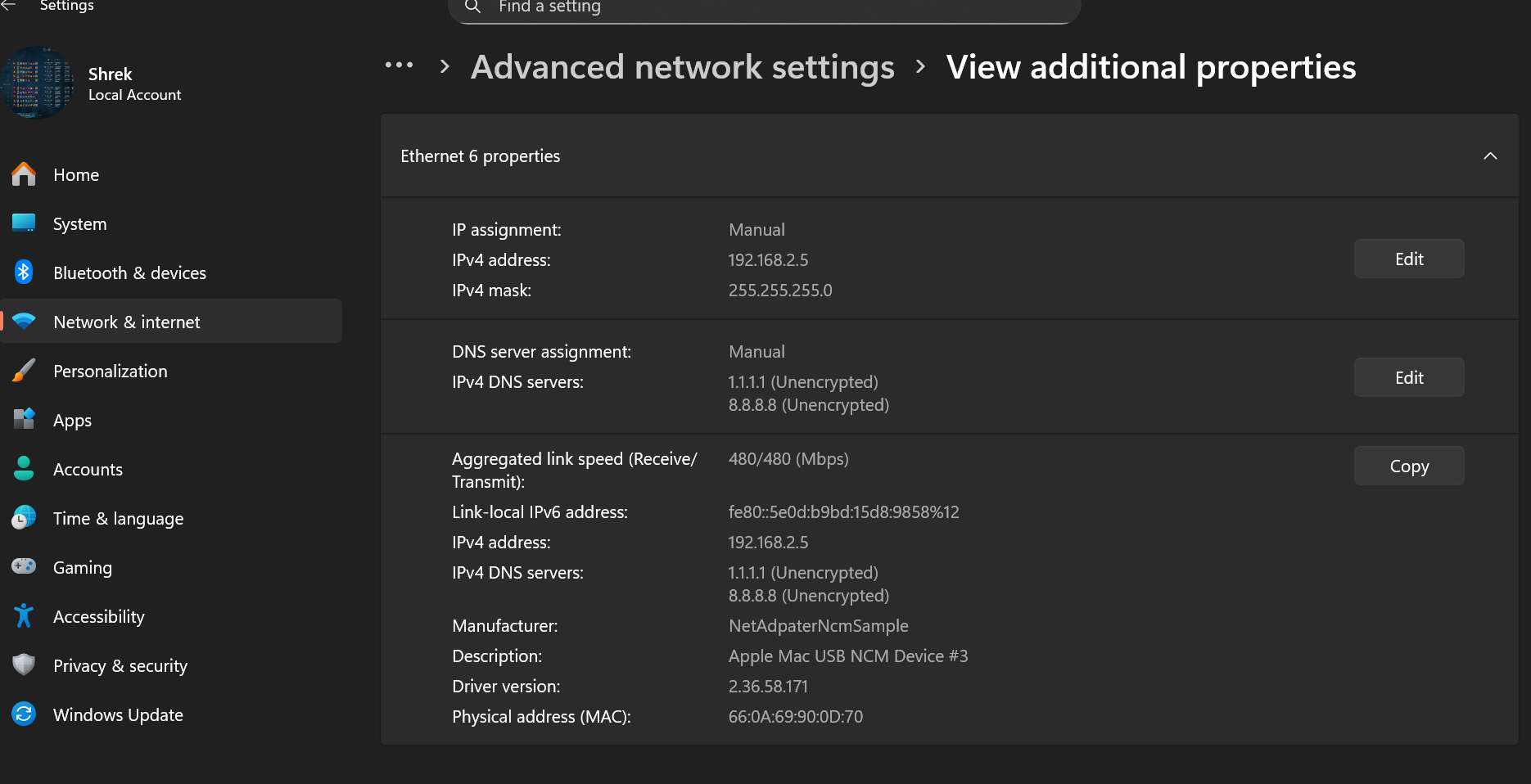
Task: Open Advanced network settings breadcrumb
Action: (x=682, y=67)
